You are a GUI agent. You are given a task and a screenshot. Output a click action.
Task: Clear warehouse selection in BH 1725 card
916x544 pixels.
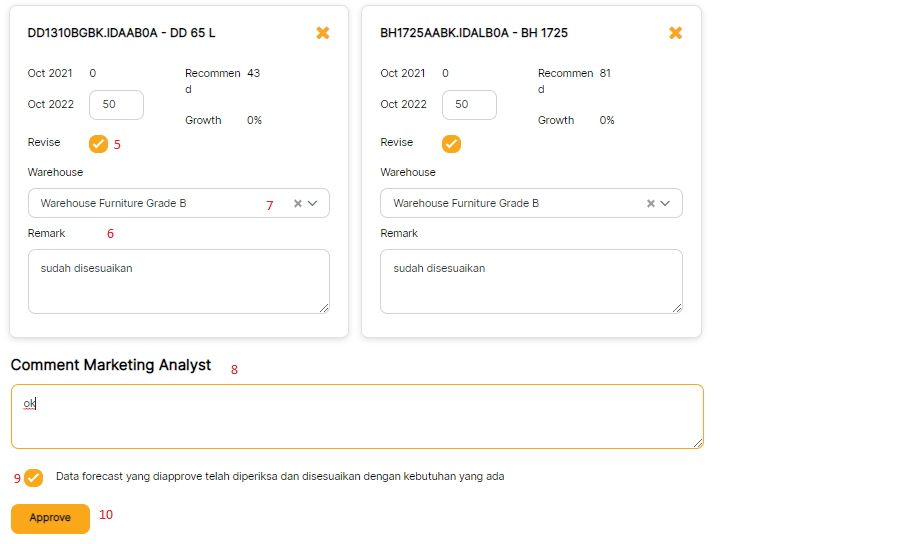[650, 204]
